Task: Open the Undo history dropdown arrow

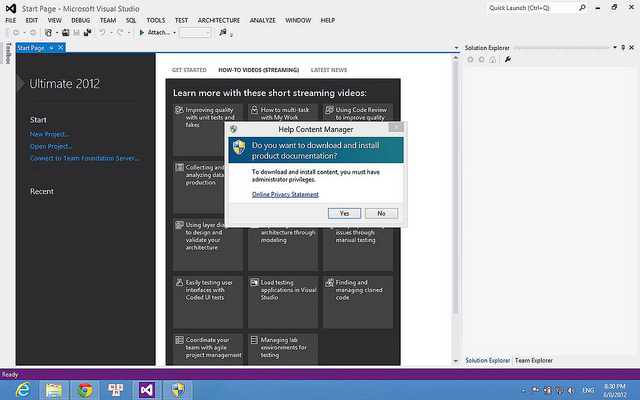Action: 111,33
